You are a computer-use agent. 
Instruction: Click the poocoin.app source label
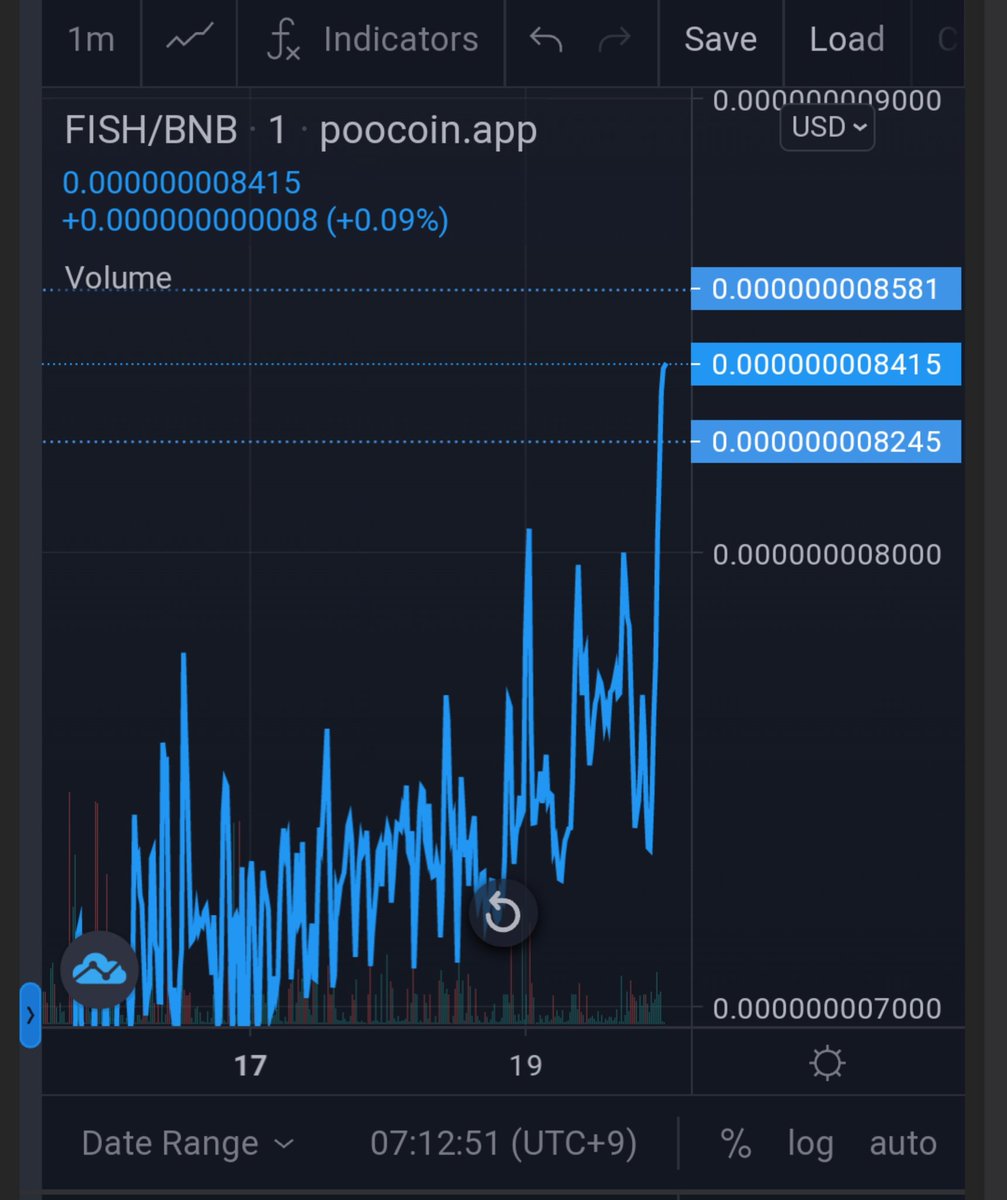coord(428,131)
